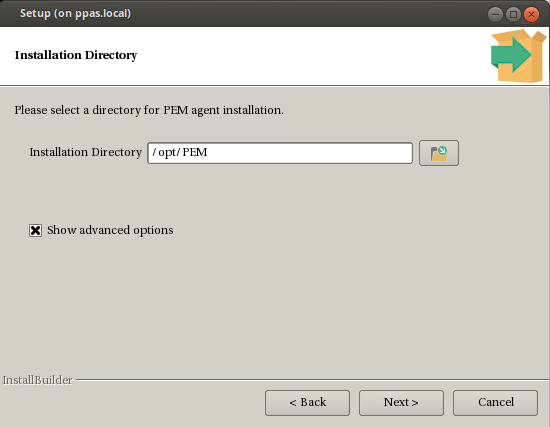Maximize the Setup window
550x427 pixels.
[514, 14]
